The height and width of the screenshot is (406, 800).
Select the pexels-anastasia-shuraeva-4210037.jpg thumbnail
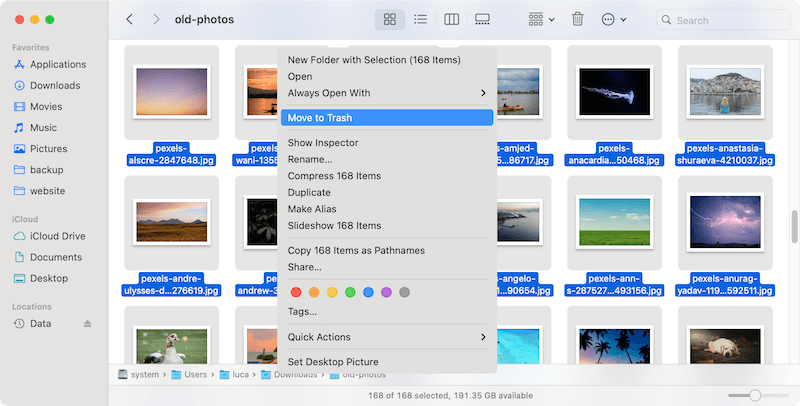(725, 92)
